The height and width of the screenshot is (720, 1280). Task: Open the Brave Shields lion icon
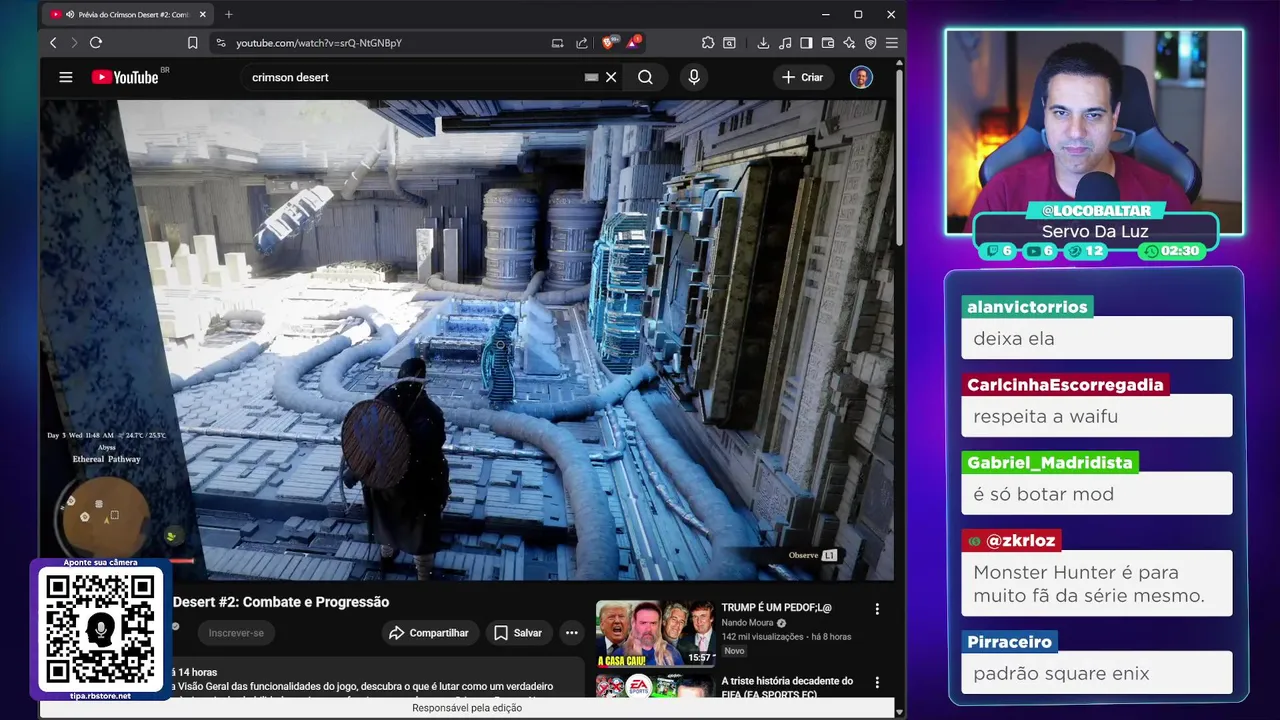coord(609,43)
